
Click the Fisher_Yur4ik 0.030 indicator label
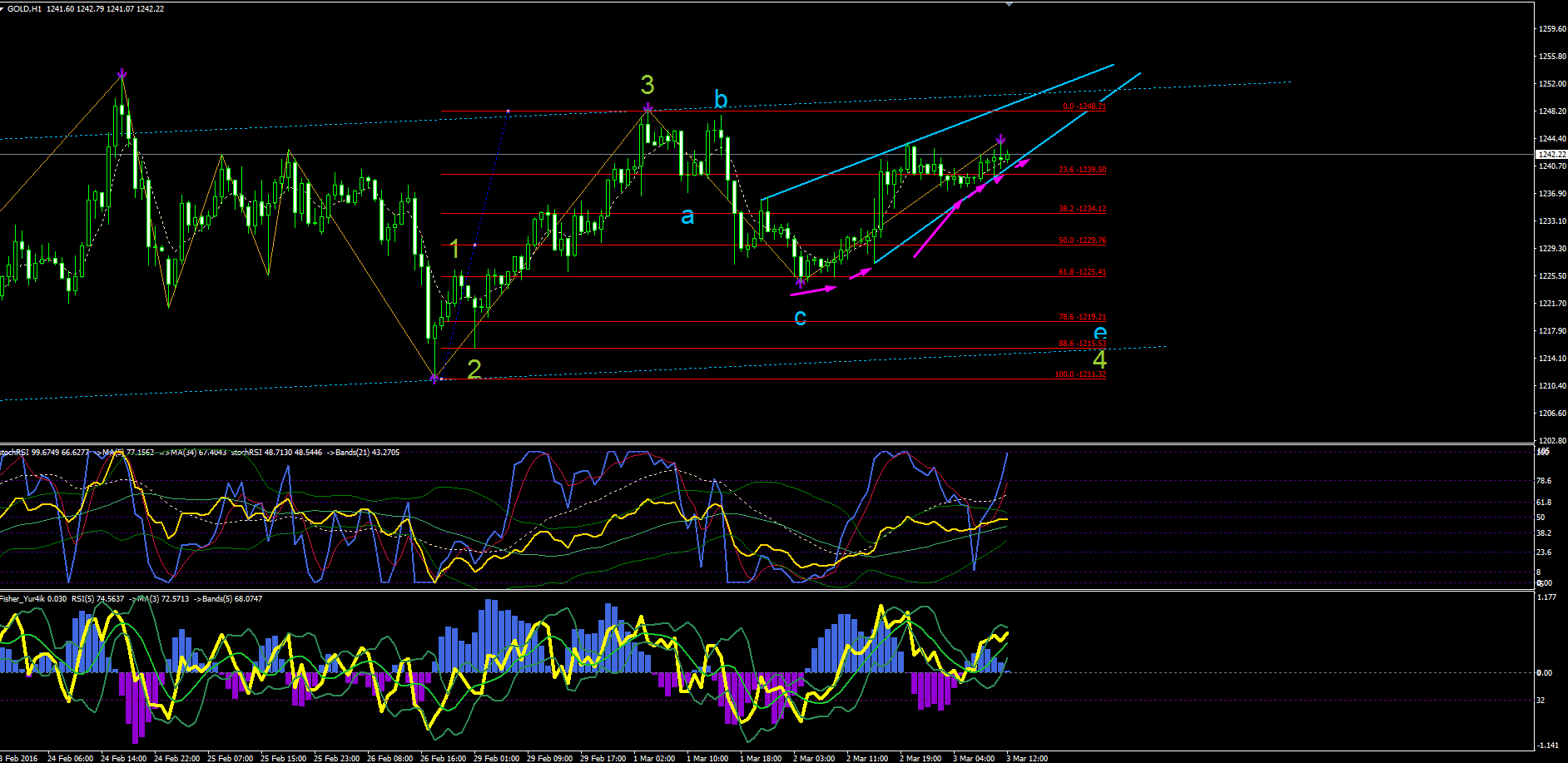pyautogui.click(x=33, y=599)
